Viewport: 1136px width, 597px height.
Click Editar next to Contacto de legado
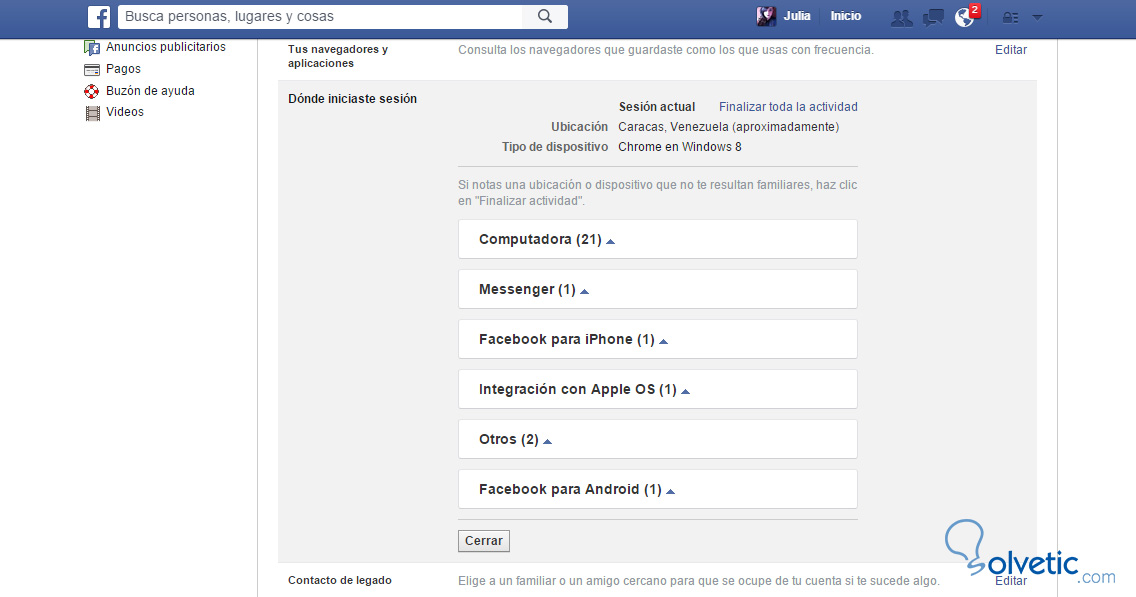1011,580
